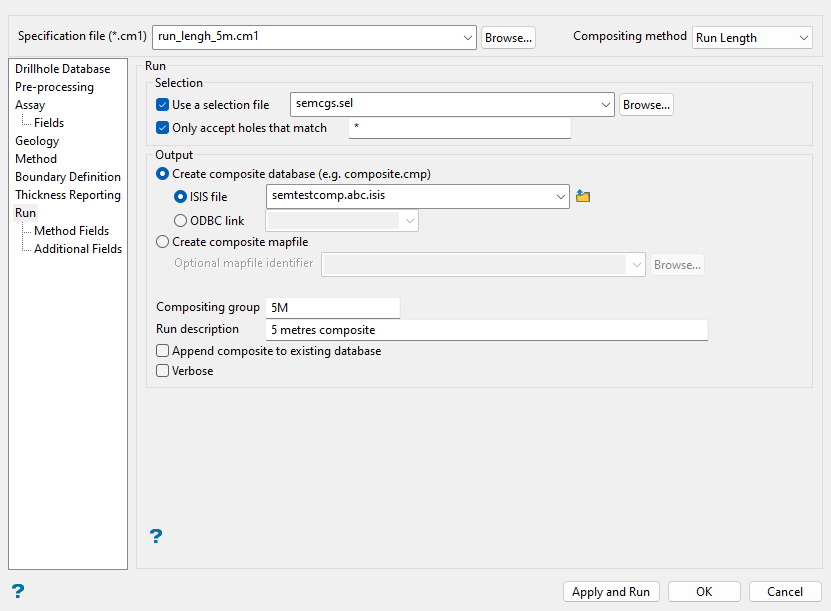The height and width of the screenshot is (611, 831).
Task: Click the folder icon beside ISIS file
Action: [x=583, y=197]
